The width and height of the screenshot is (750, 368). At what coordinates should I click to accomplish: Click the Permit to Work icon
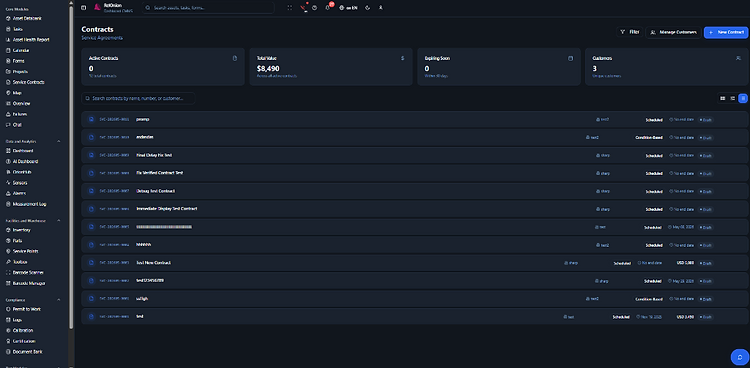click(x=8, y=309)
